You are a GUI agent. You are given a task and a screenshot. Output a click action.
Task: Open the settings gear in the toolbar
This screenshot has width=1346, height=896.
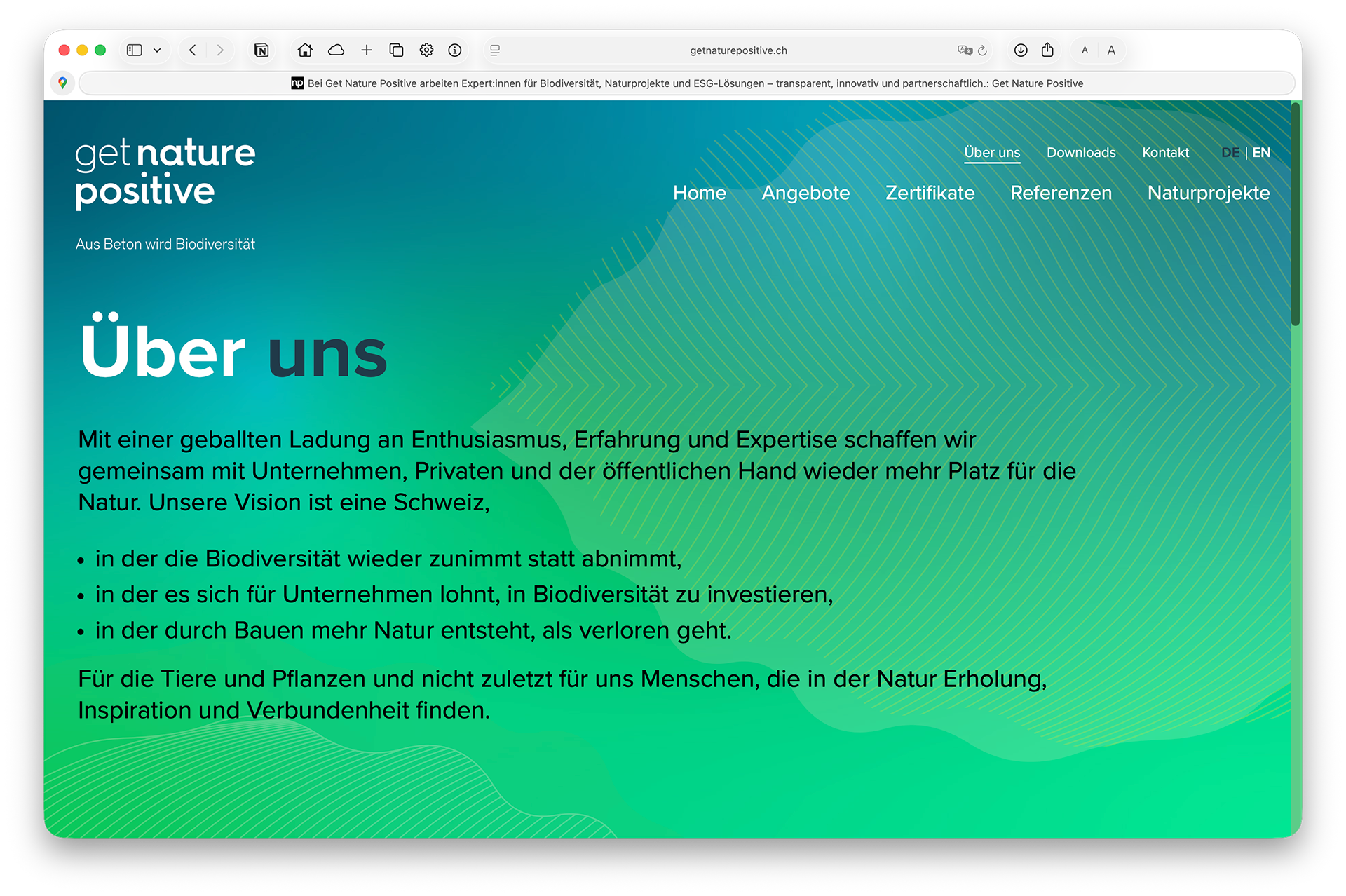pos(426,50)
